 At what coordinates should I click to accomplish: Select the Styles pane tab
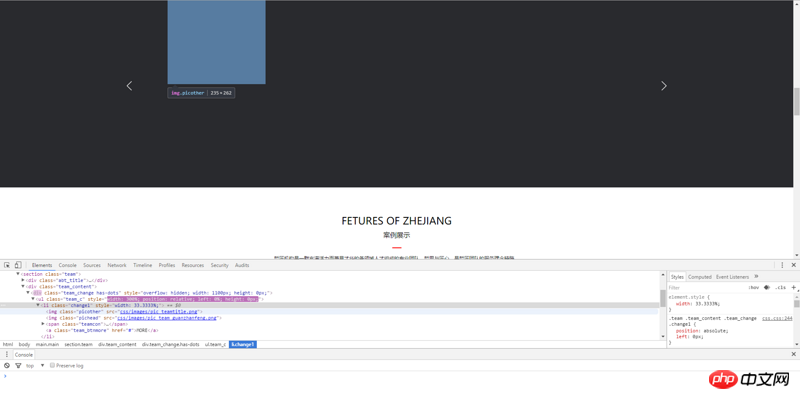(x=677, y=277)
